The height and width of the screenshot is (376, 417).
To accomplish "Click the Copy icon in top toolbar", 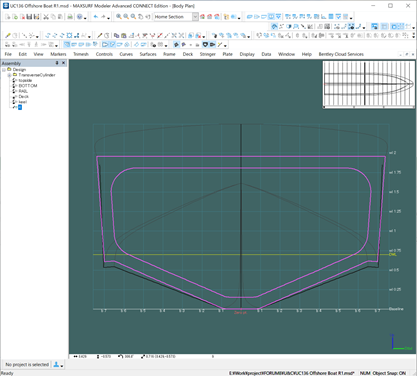I will 53,17.
